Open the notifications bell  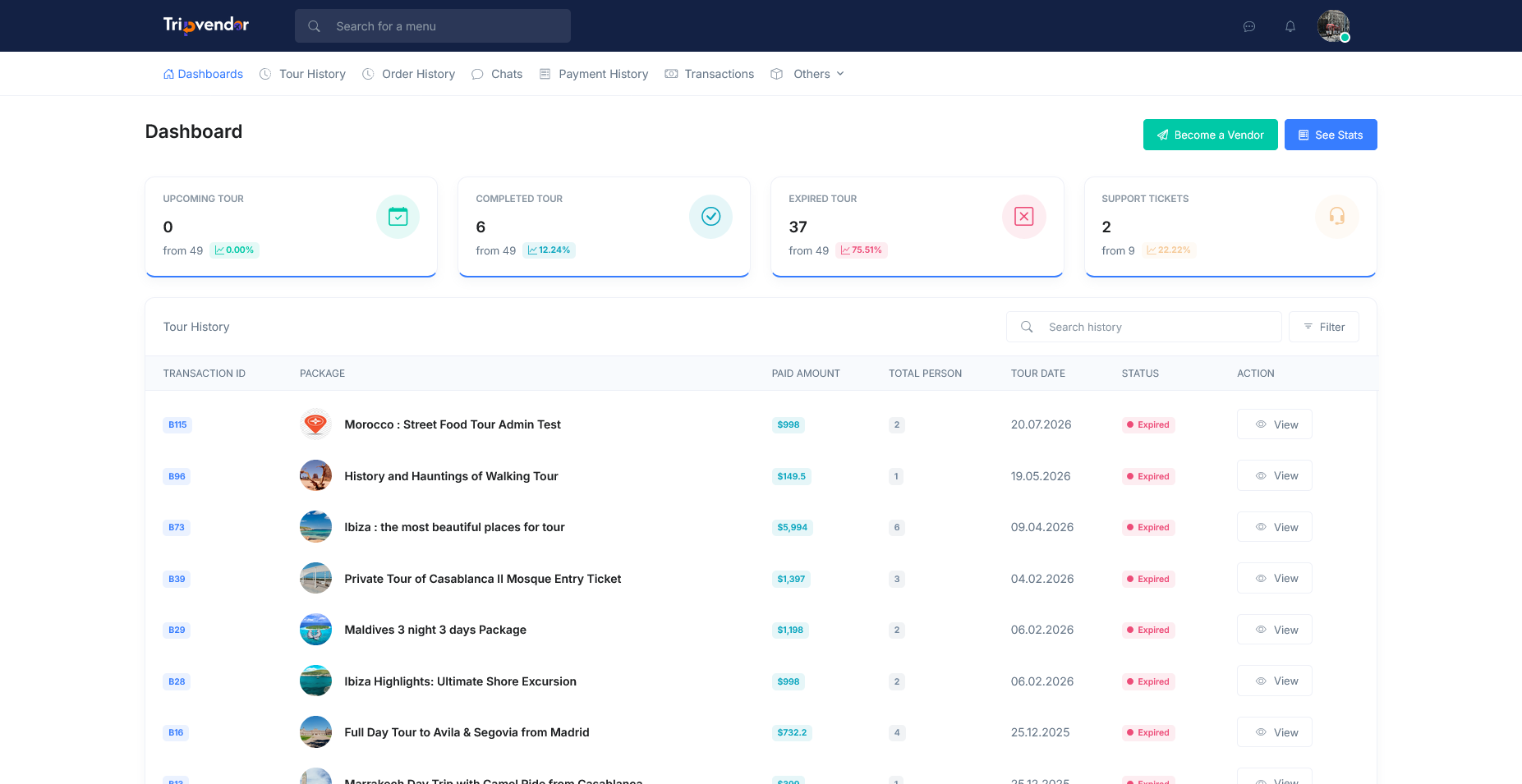click(1290, 26)
